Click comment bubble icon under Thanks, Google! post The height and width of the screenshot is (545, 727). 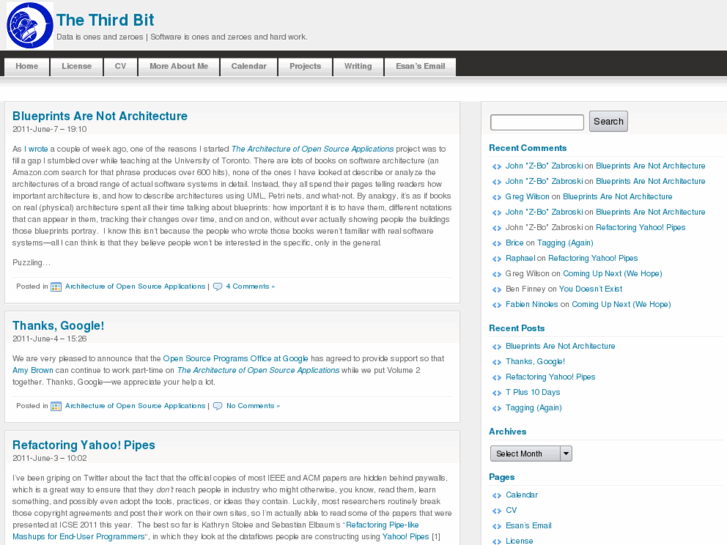click(217, 406)
